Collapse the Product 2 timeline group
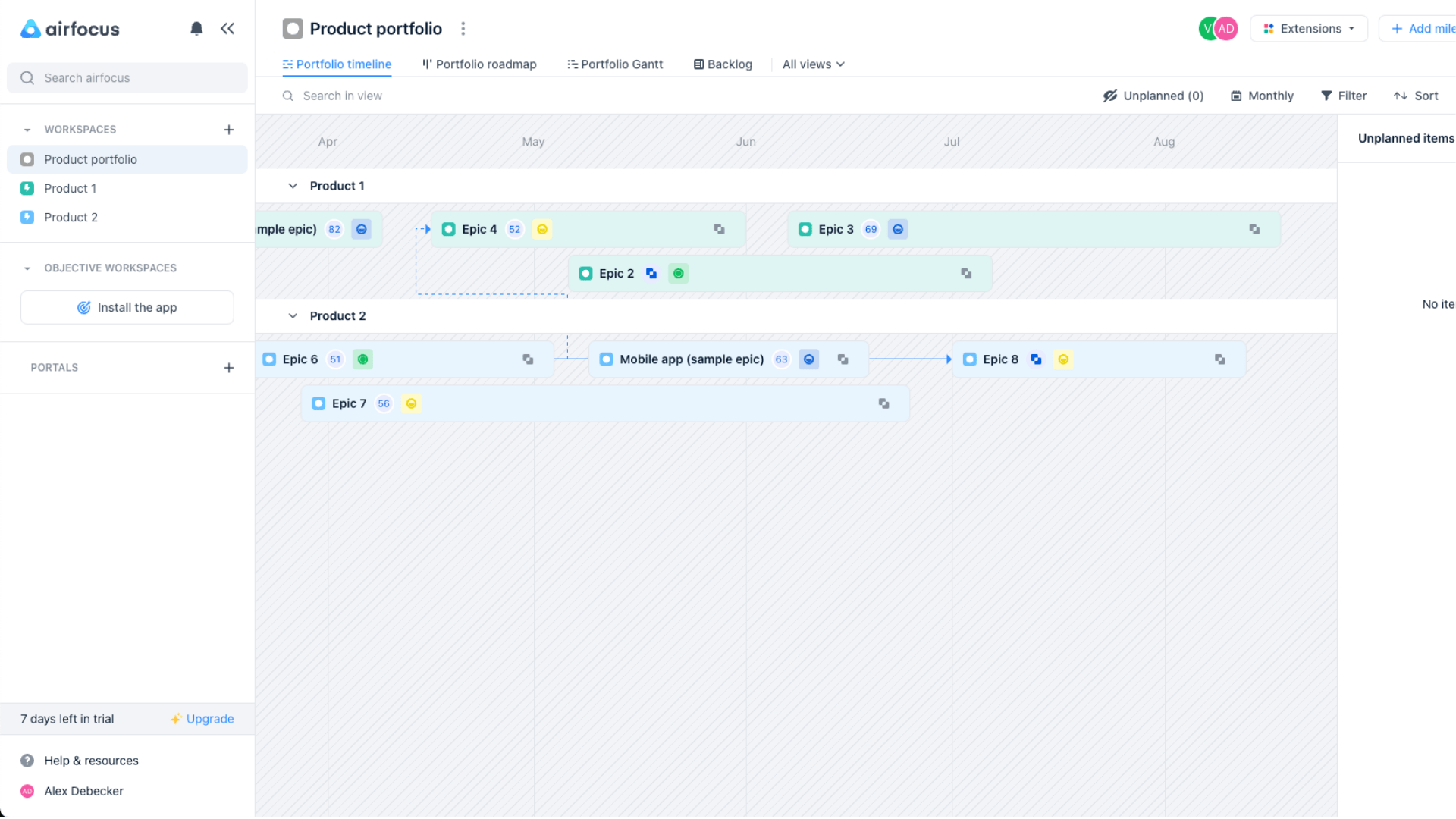 293,316
